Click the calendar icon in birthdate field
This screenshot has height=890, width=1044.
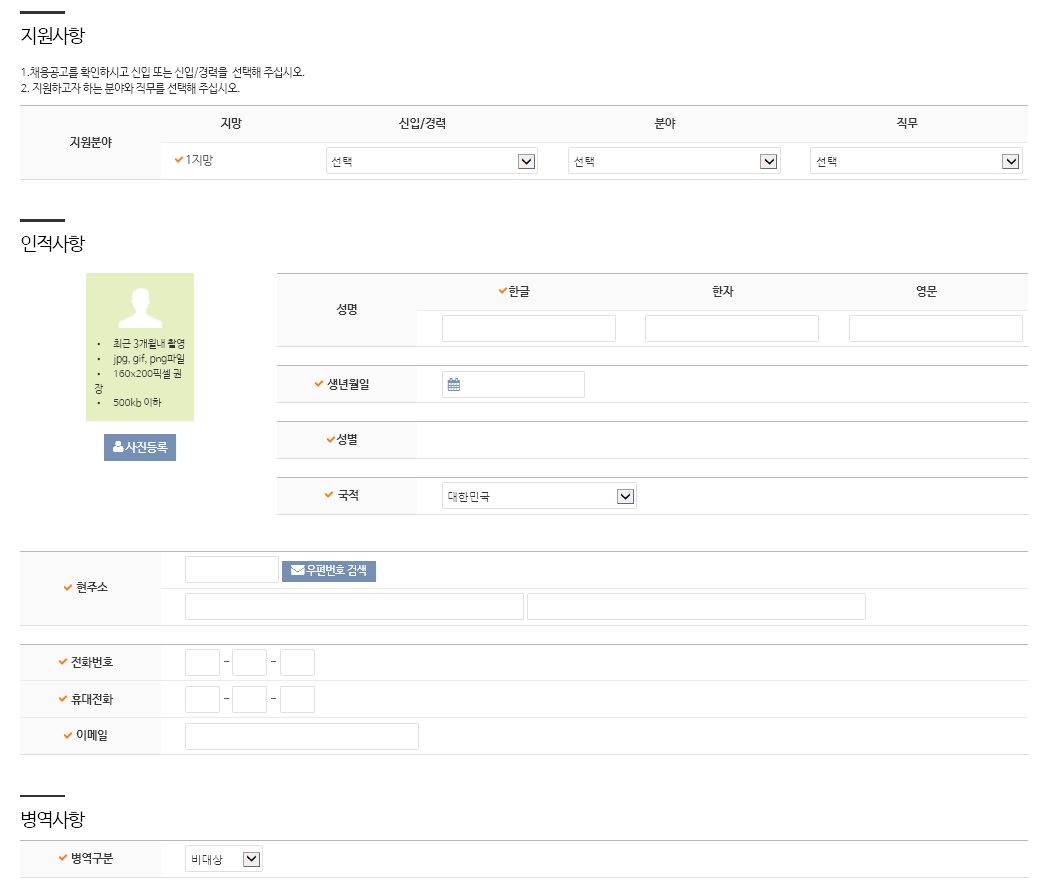(x=454, y=385)
